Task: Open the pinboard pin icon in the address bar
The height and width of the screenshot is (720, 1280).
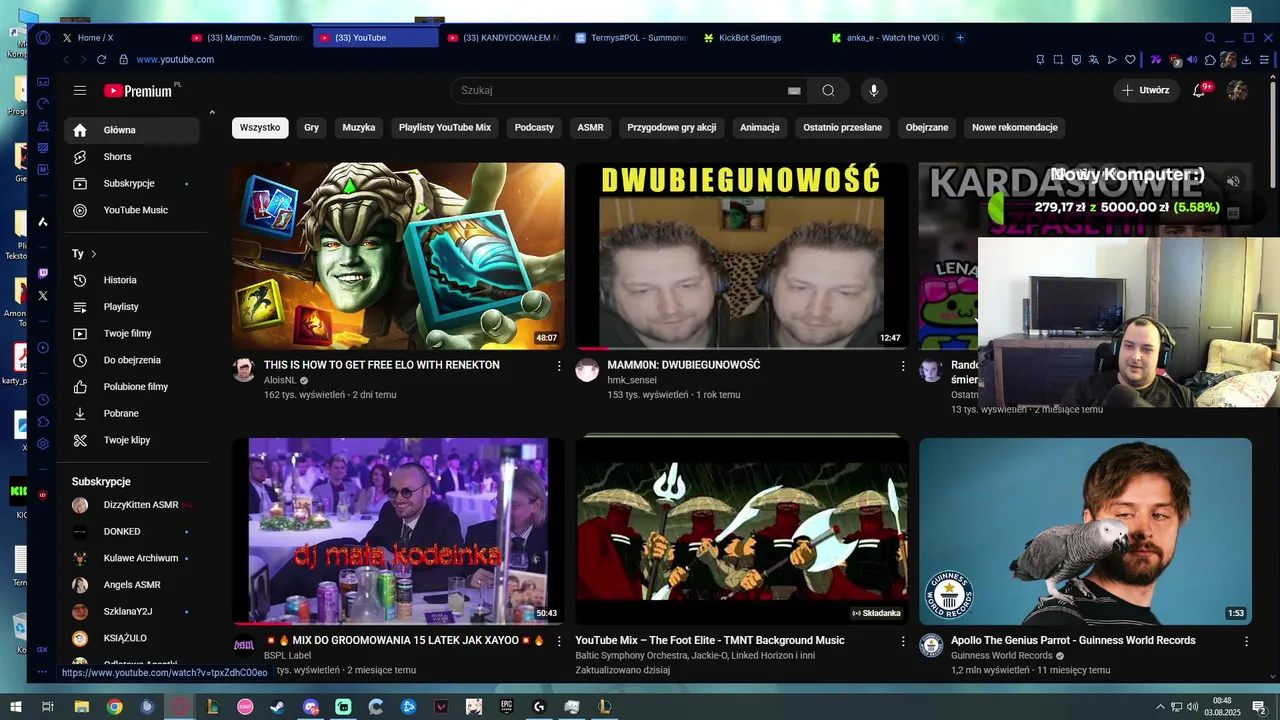Action: coord(1040,60)
